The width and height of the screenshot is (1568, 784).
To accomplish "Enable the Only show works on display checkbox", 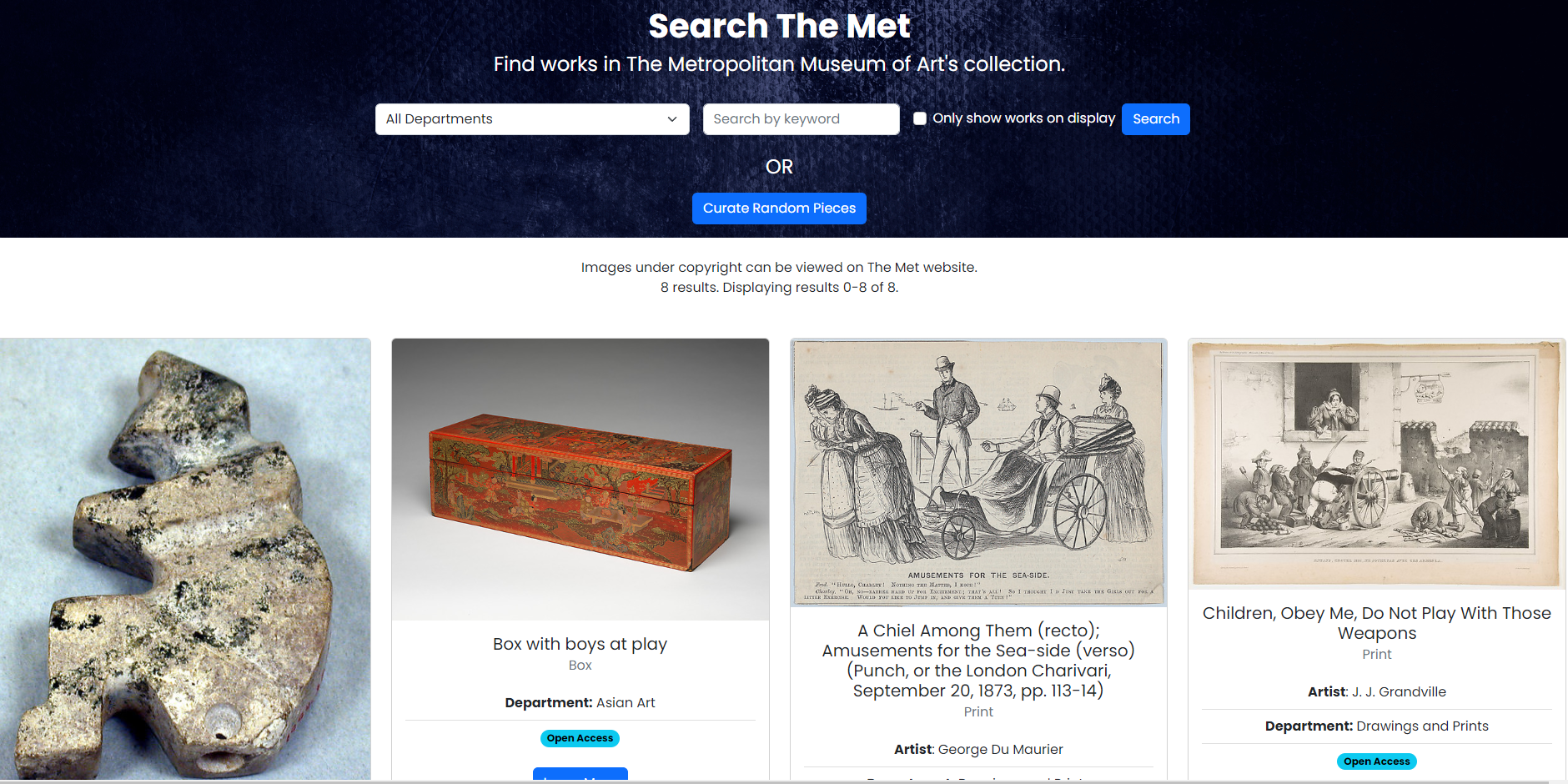I will (919, 118).
